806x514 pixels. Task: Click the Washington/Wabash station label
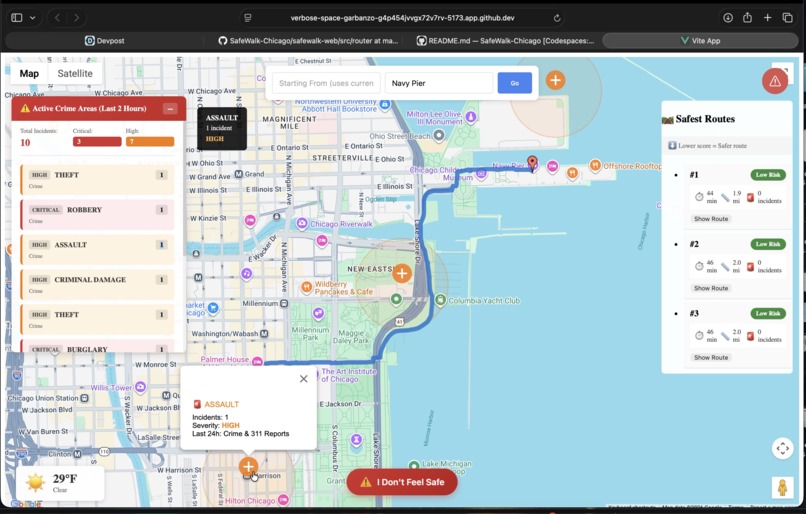pos(225,334)
